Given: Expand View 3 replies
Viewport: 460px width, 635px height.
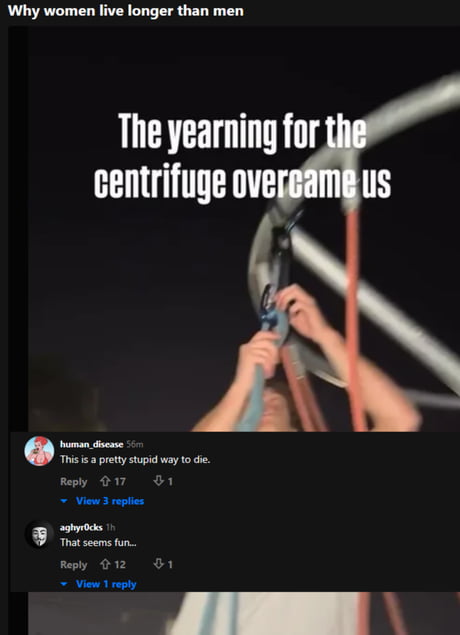Looking at the screenshot, I should coord(110,501).
